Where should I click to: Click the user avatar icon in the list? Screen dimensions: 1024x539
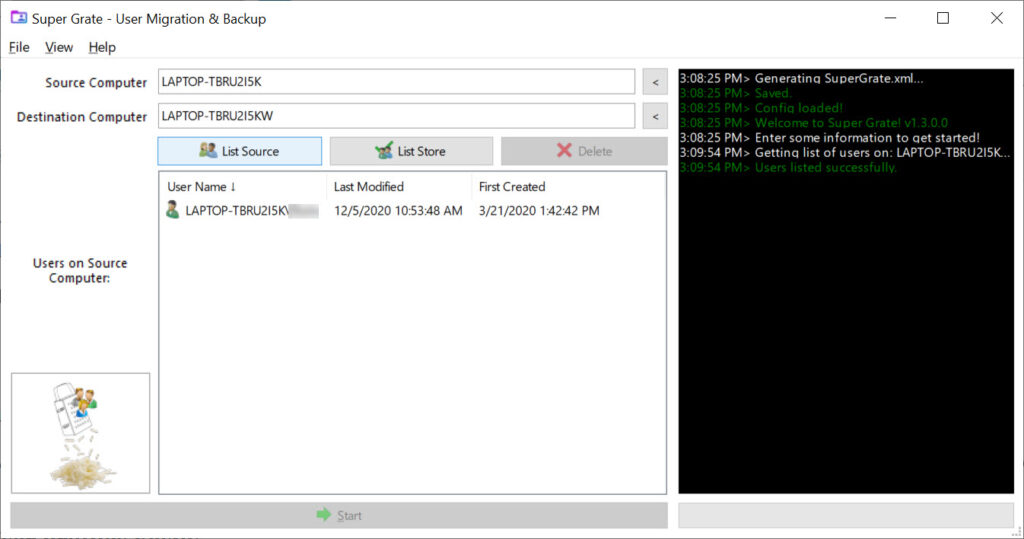coord(172,210)
